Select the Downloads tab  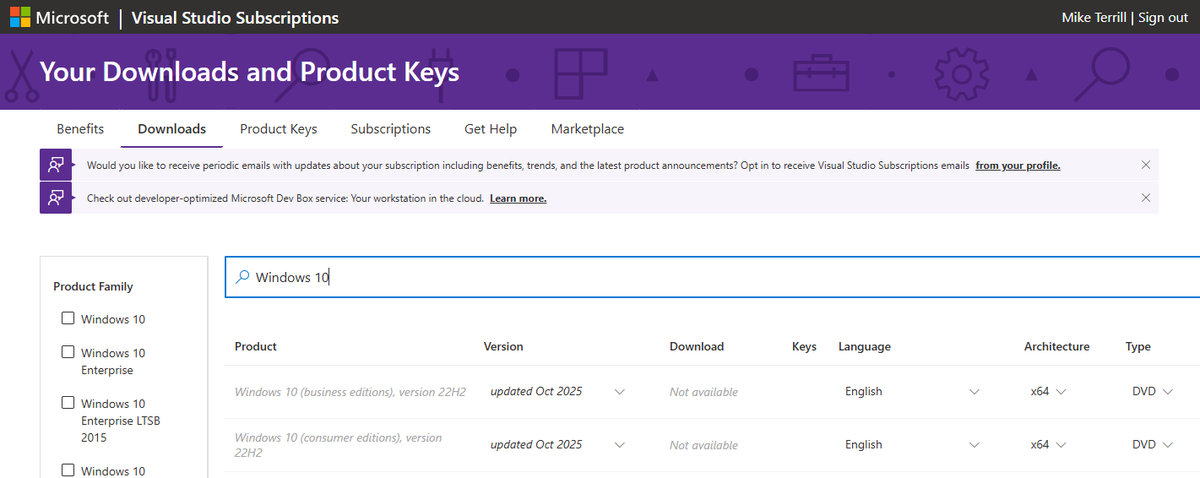[172, 129]
